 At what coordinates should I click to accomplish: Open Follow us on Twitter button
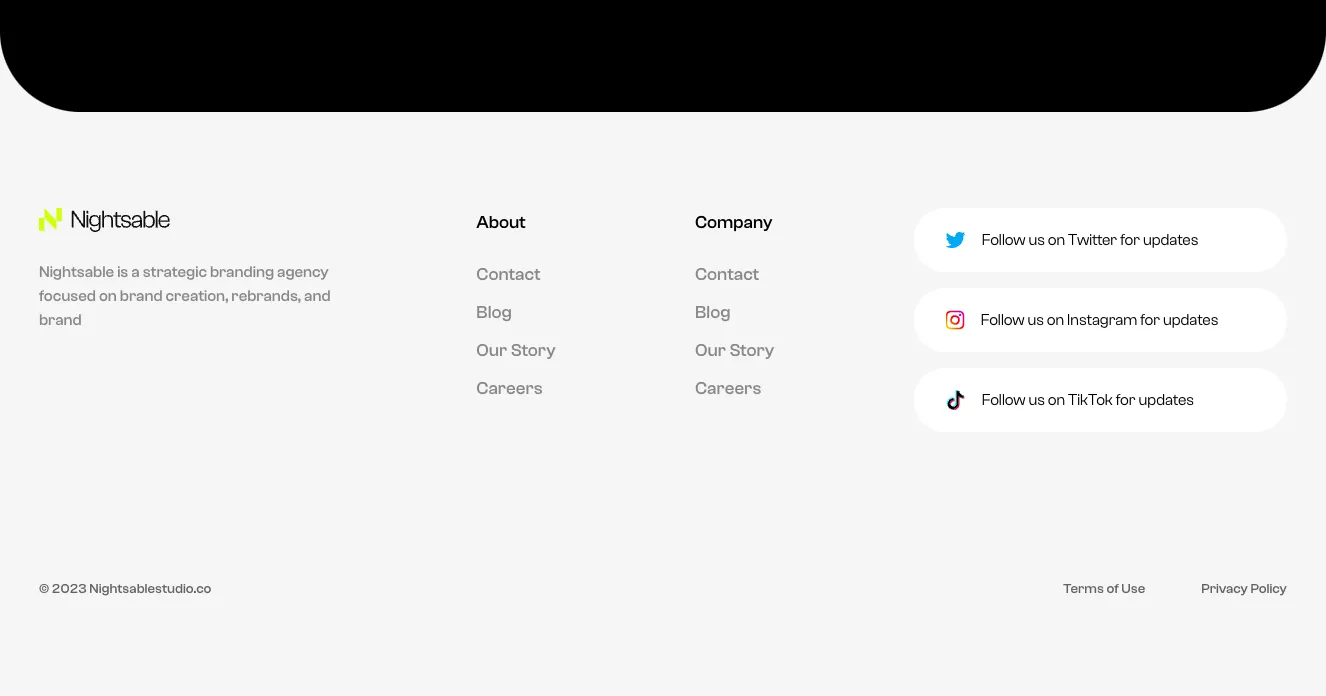[x=1099, y=240]
